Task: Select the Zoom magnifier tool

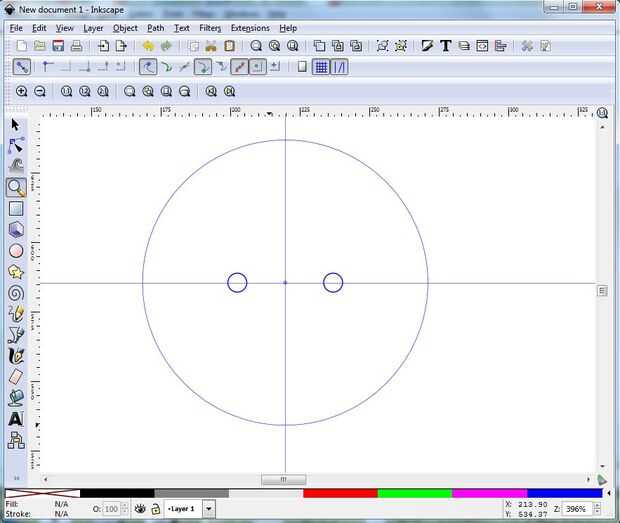Action: (16, 187)
